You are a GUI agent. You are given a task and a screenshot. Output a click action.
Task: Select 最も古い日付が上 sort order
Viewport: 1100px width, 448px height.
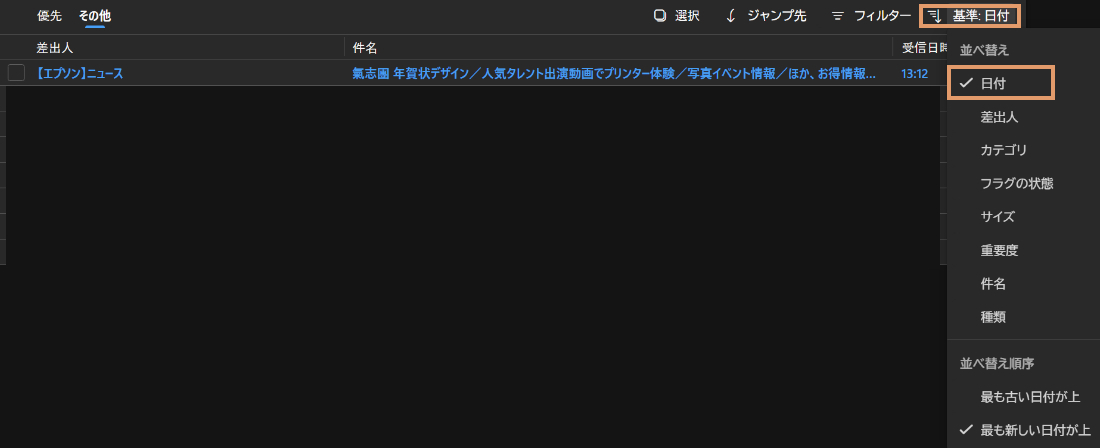coord(1030,397)
